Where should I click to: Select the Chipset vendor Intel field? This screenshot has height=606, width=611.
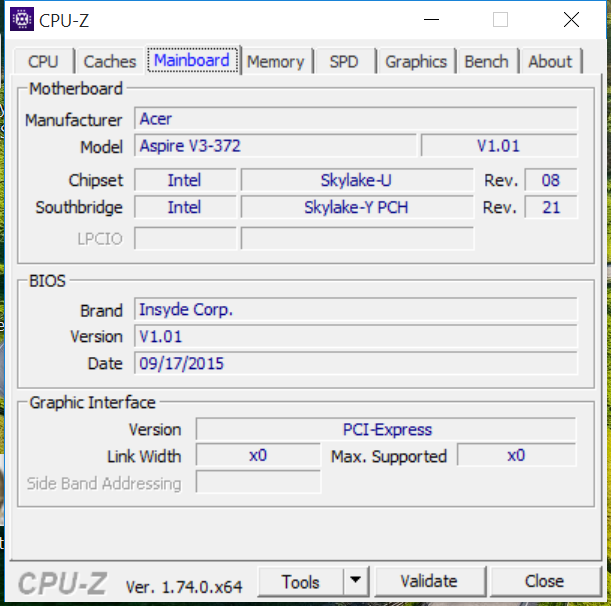tap(185, 180)
